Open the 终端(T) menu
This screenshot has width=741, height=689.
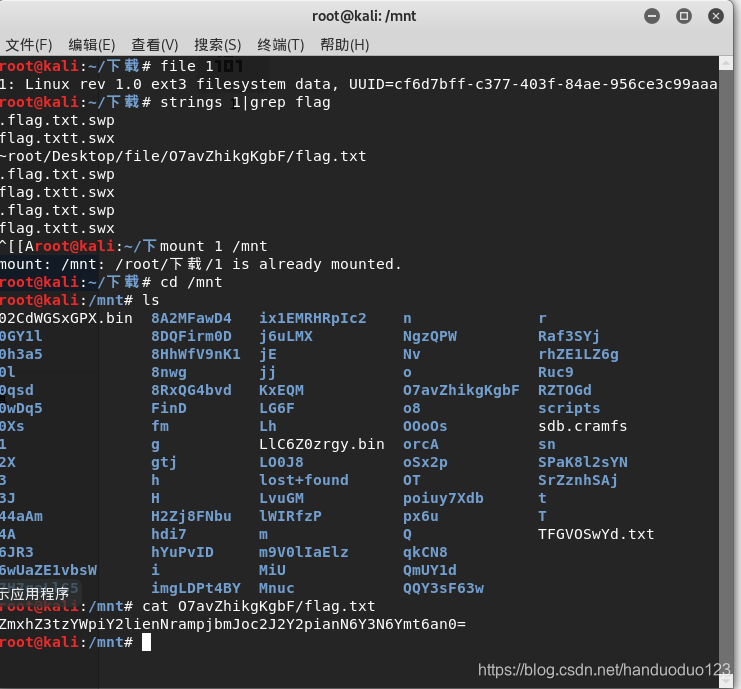point(281,45)
